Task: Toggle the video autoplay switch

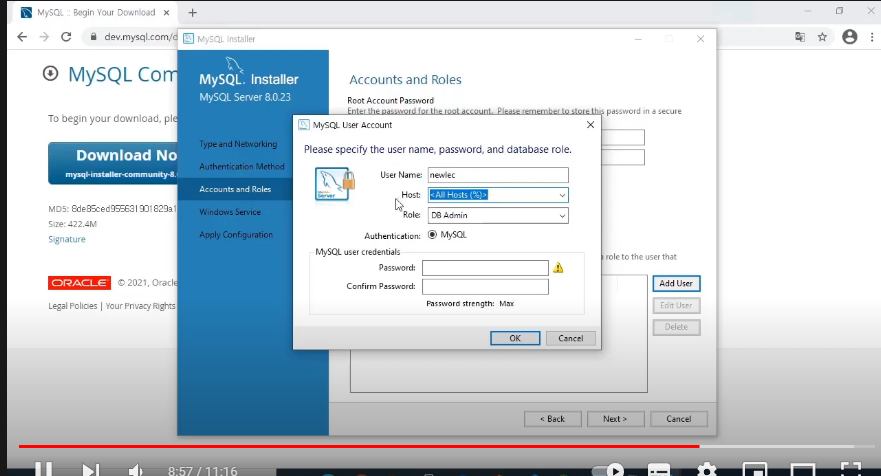Action: pyautogui.click(x=608, y=470)
